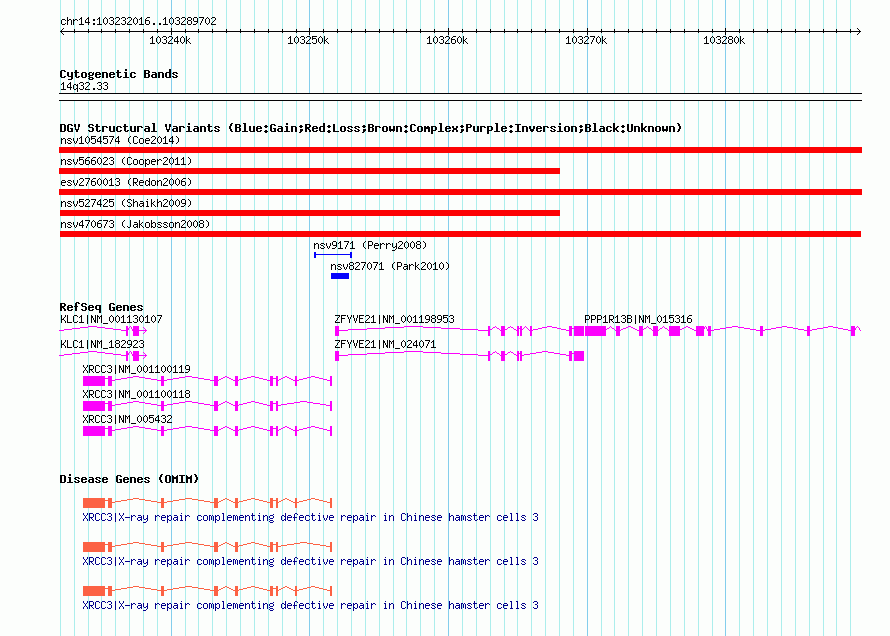Click the blue gain block under nsv827071

340,276
